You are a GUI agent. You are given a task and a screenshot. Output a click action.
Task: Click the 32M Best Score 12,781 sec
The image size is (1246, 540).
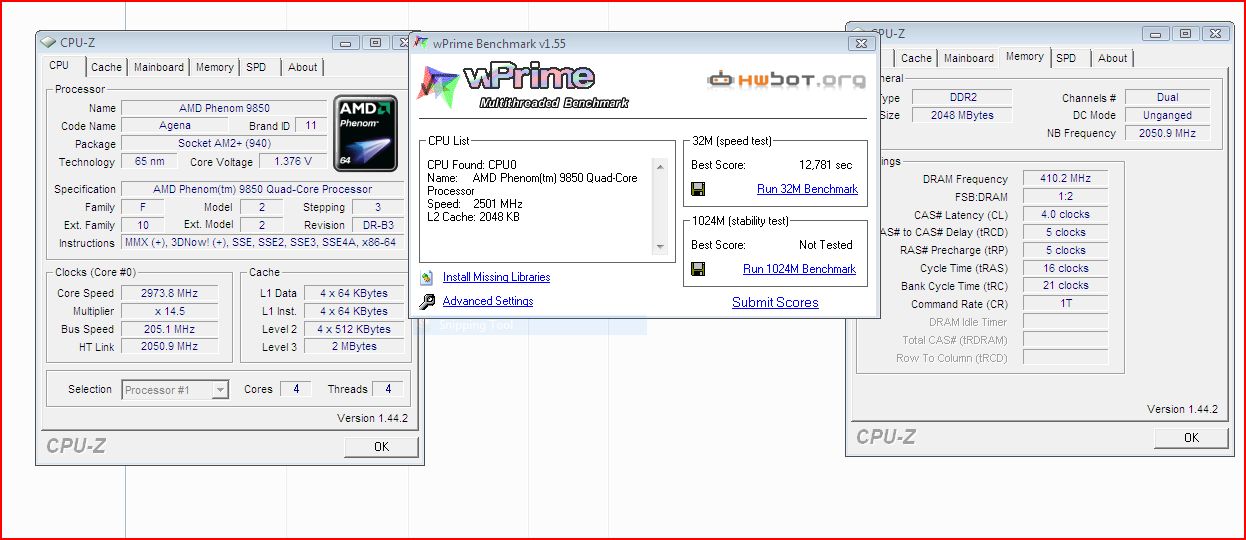pyautogui.click(x=826, y=165)
